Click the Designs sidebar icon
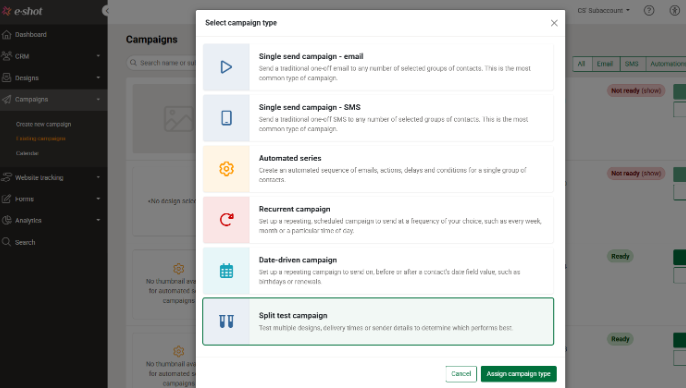Screen dimensions: 686x388 (7, 78)
